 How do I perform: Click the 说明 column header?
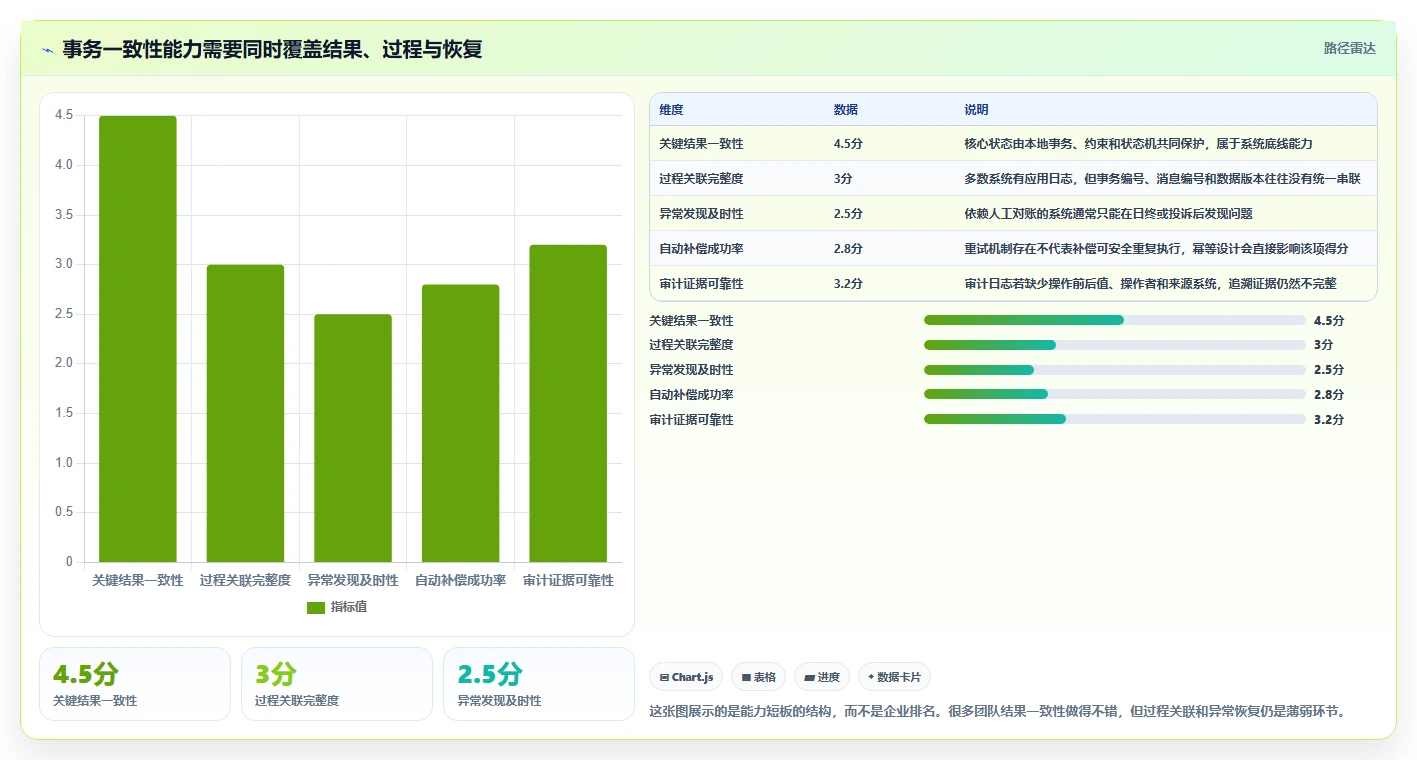tap(977, 110)
